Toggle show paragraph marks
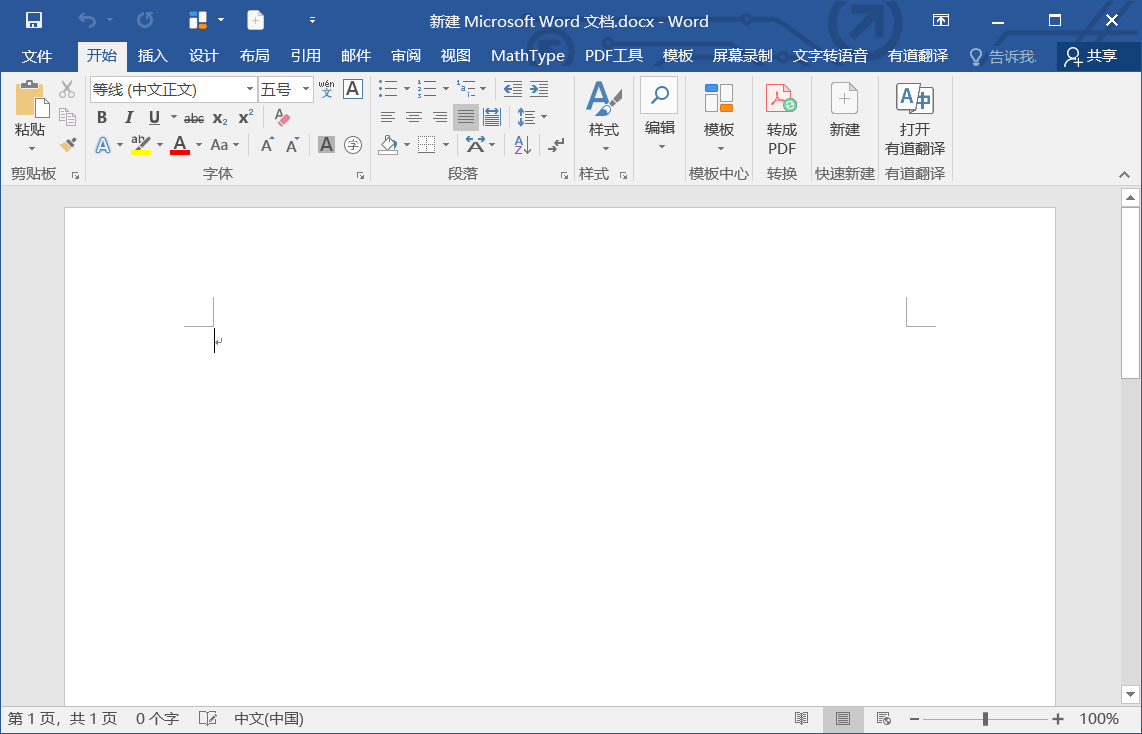 [556, 145]
